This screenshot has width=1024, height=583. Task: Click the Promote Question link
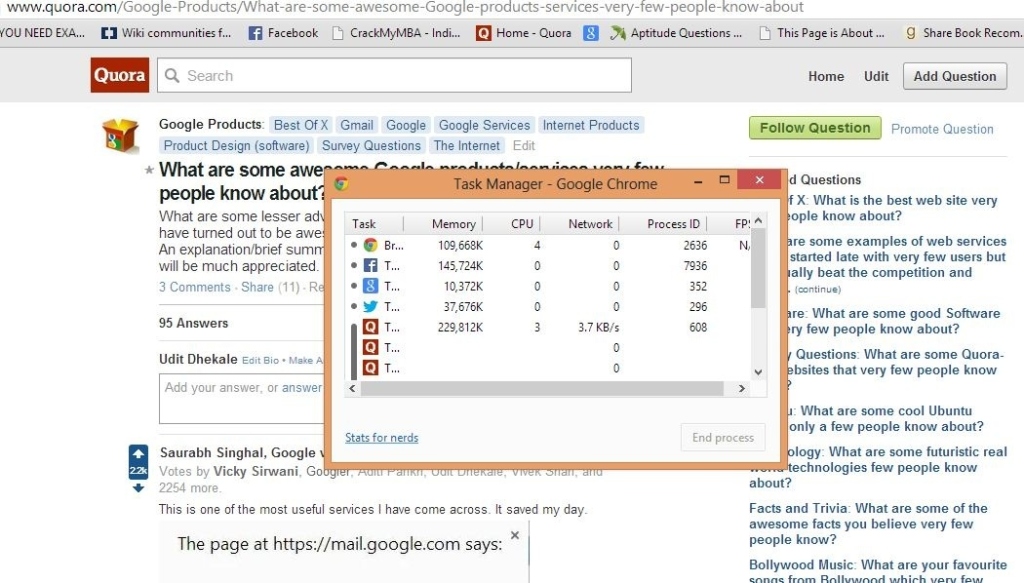(942, 129)
